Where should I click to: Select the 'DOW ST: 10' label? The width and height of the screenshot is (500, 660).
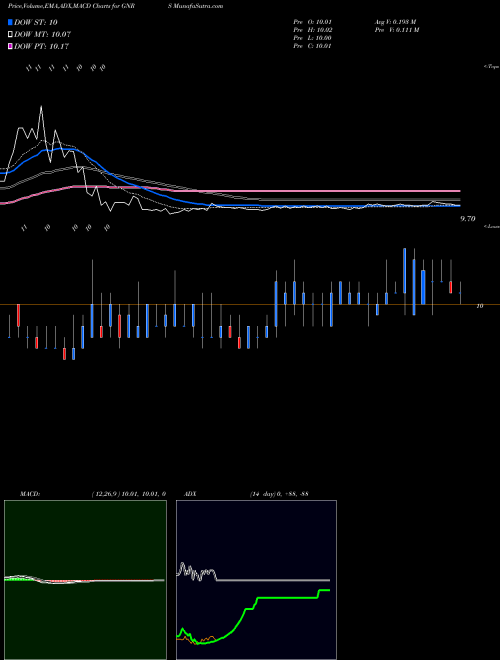[x=36, y=22]
